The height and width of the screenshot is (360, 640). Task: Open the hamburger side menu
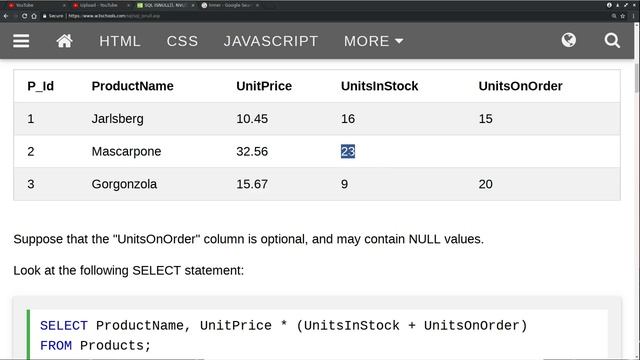[21, 41]
